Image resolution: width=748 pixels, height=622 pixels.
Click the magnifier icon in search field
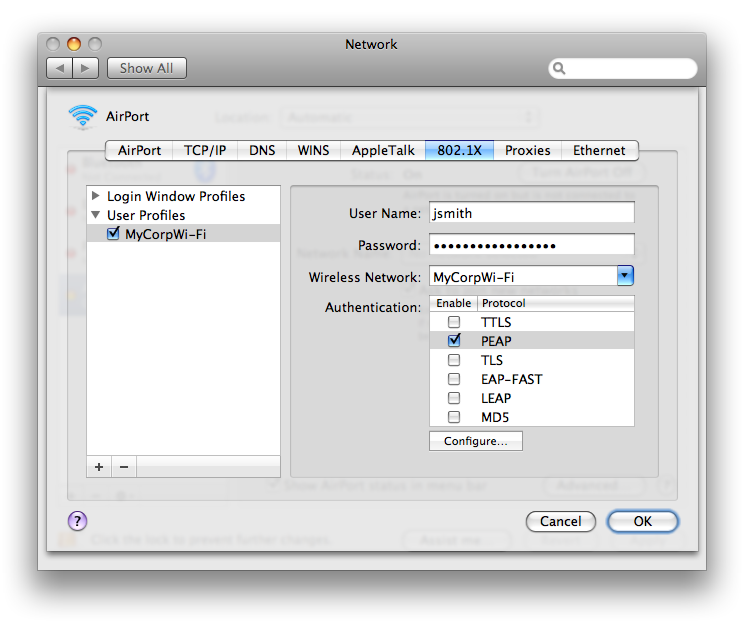[559, 69]
